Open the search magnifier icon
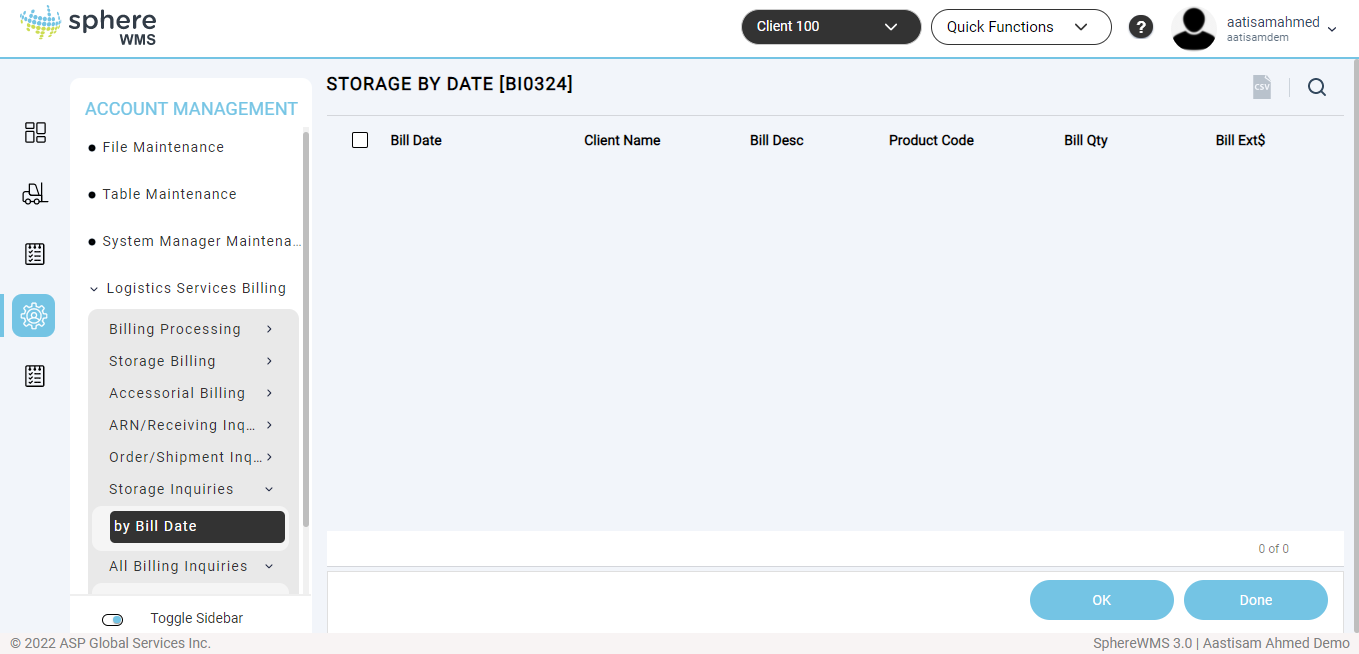This screenshot has width=1359, height=654. click(1317, 87)
